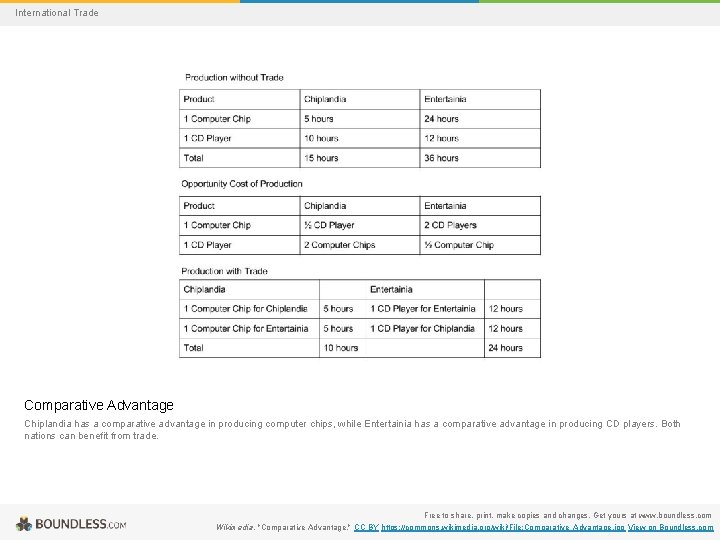The height and width of the screenshot is (540, 720).
Task: Select the '36 hours' total cell
Action: (x=480, y=158)
